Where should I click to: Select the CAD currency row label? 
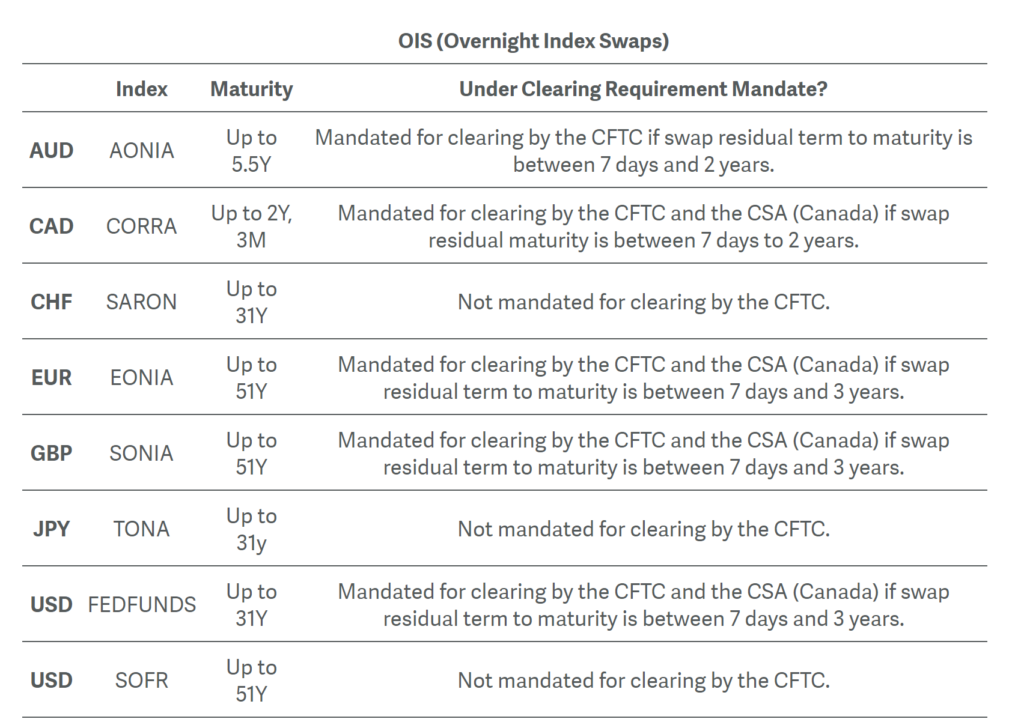pos(52,226)
